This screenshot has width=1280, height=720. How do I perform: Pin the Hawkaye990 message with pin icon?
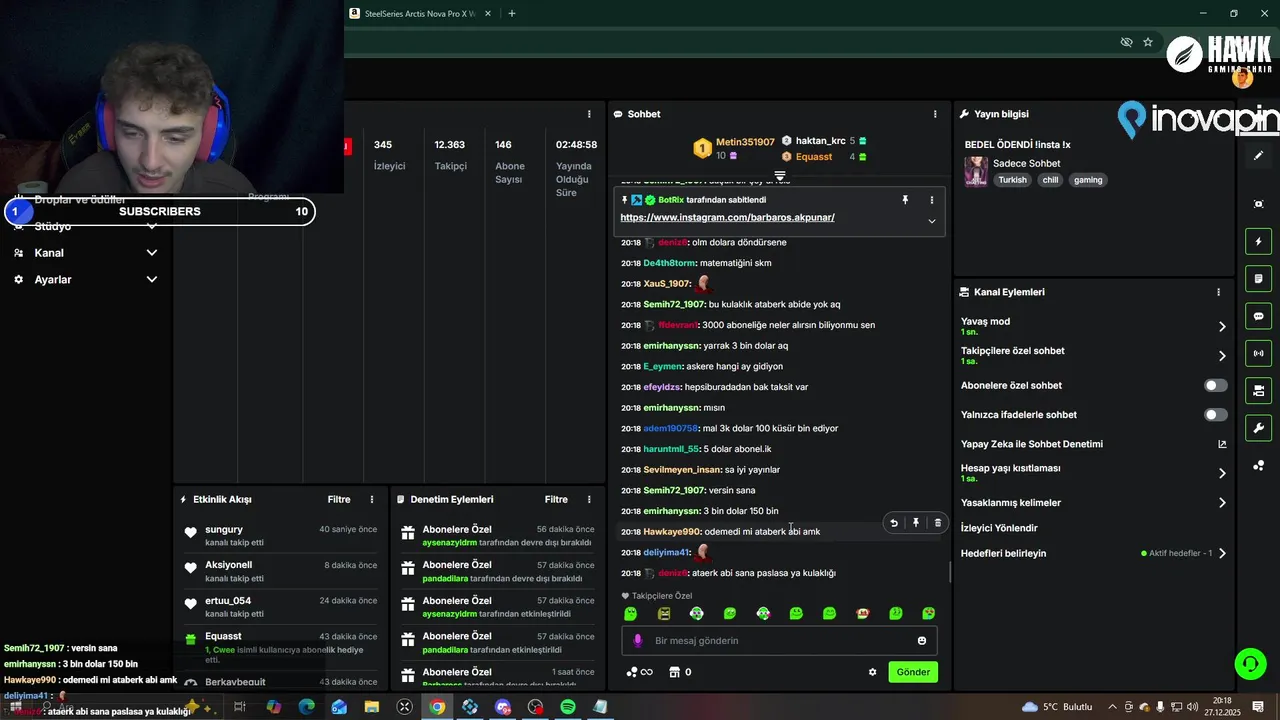coord(915,522)
